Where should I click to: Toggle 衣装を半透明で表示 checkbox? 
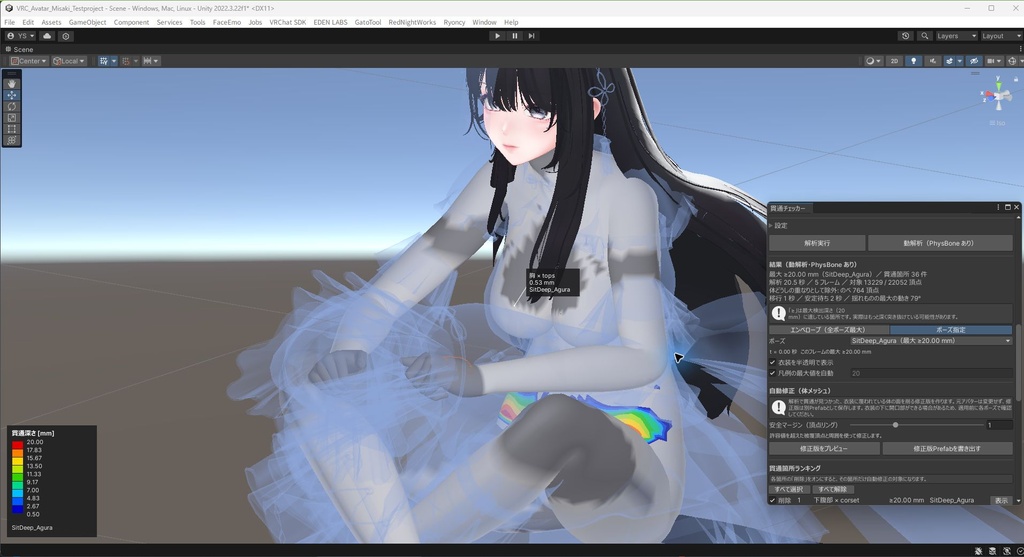coord(773,362)
